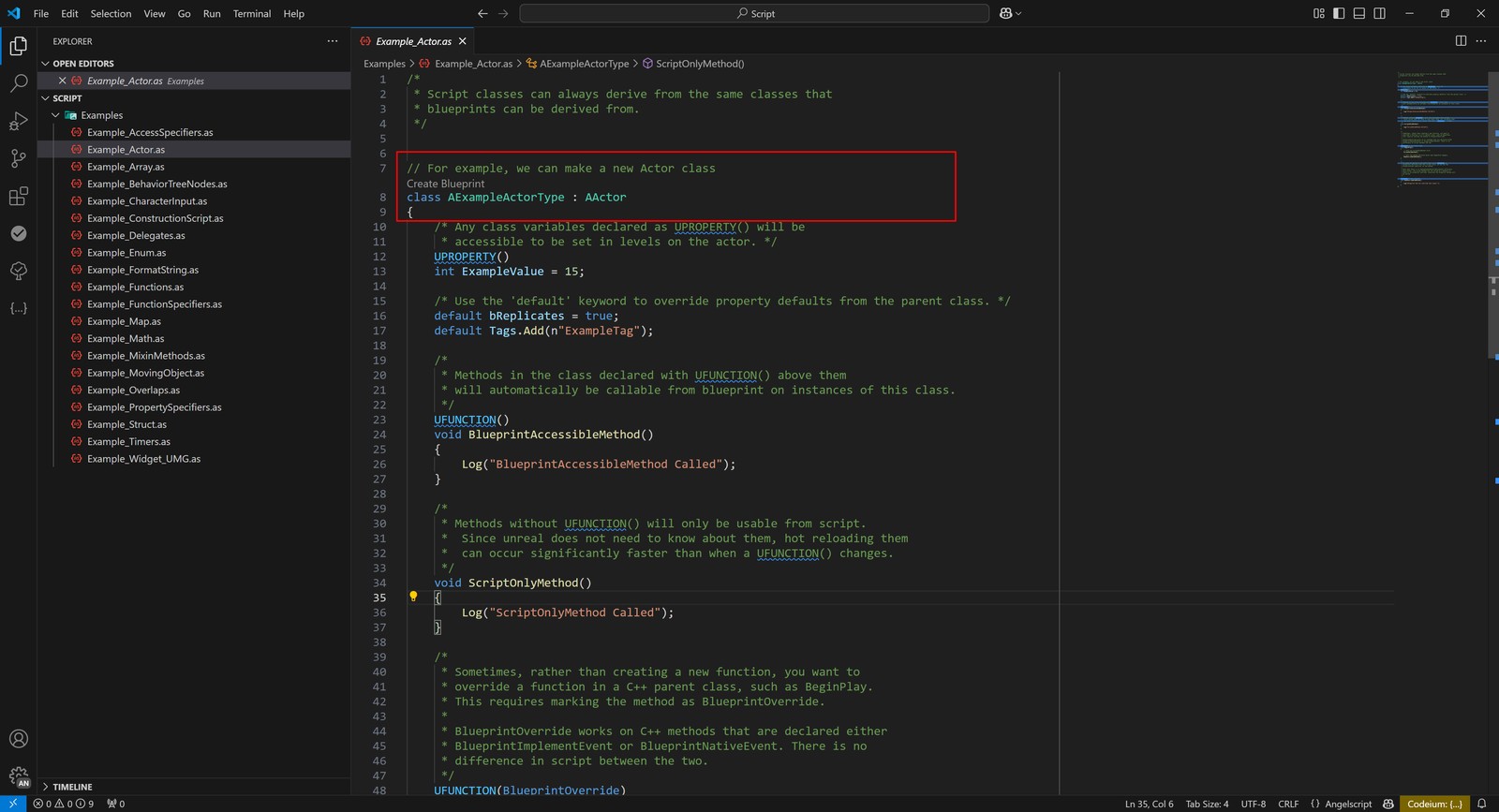
Task: Open Example_Timers.as in the explorer
Action: (128, 442)
